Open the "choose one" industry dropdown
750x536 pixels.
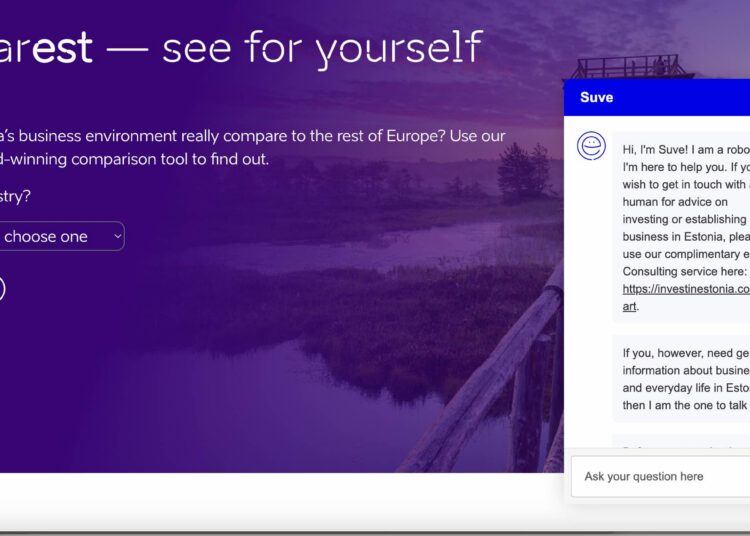click(55, 236)
